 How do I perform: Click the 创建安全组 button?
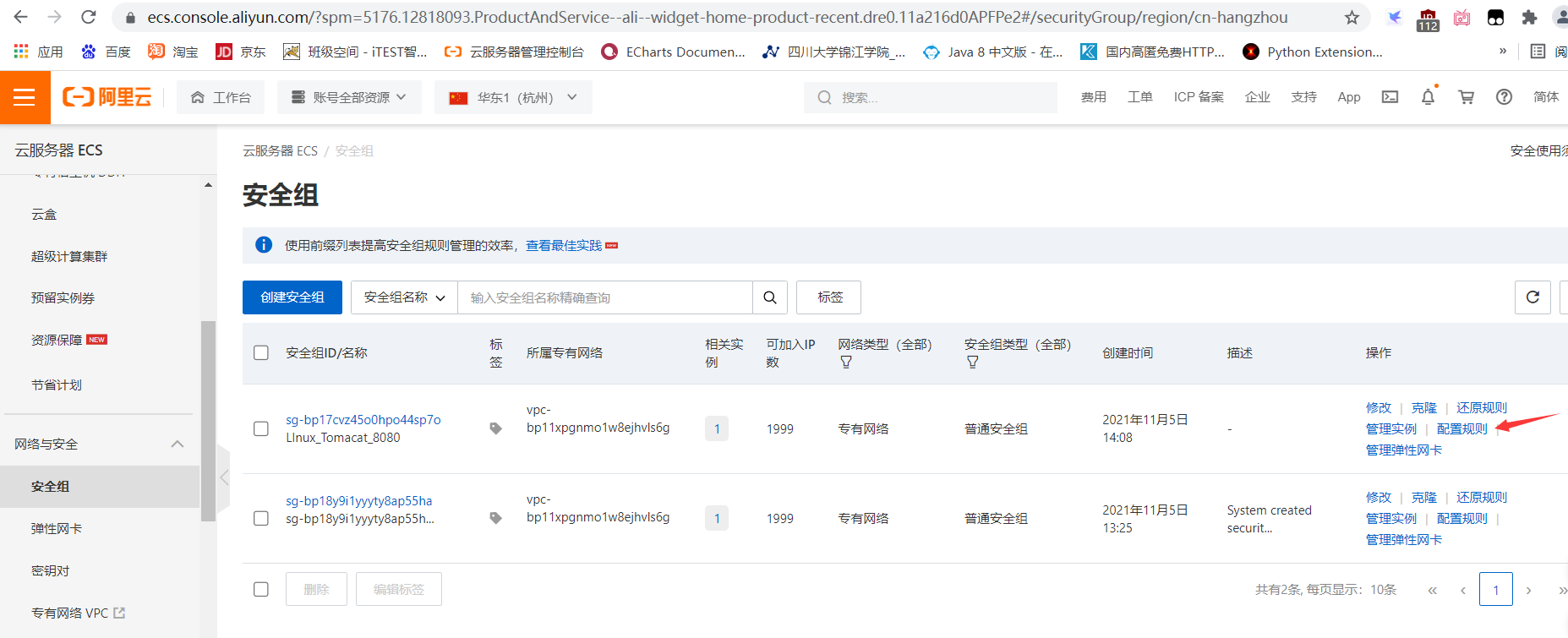pyautogui.click(x=292, y=297)
